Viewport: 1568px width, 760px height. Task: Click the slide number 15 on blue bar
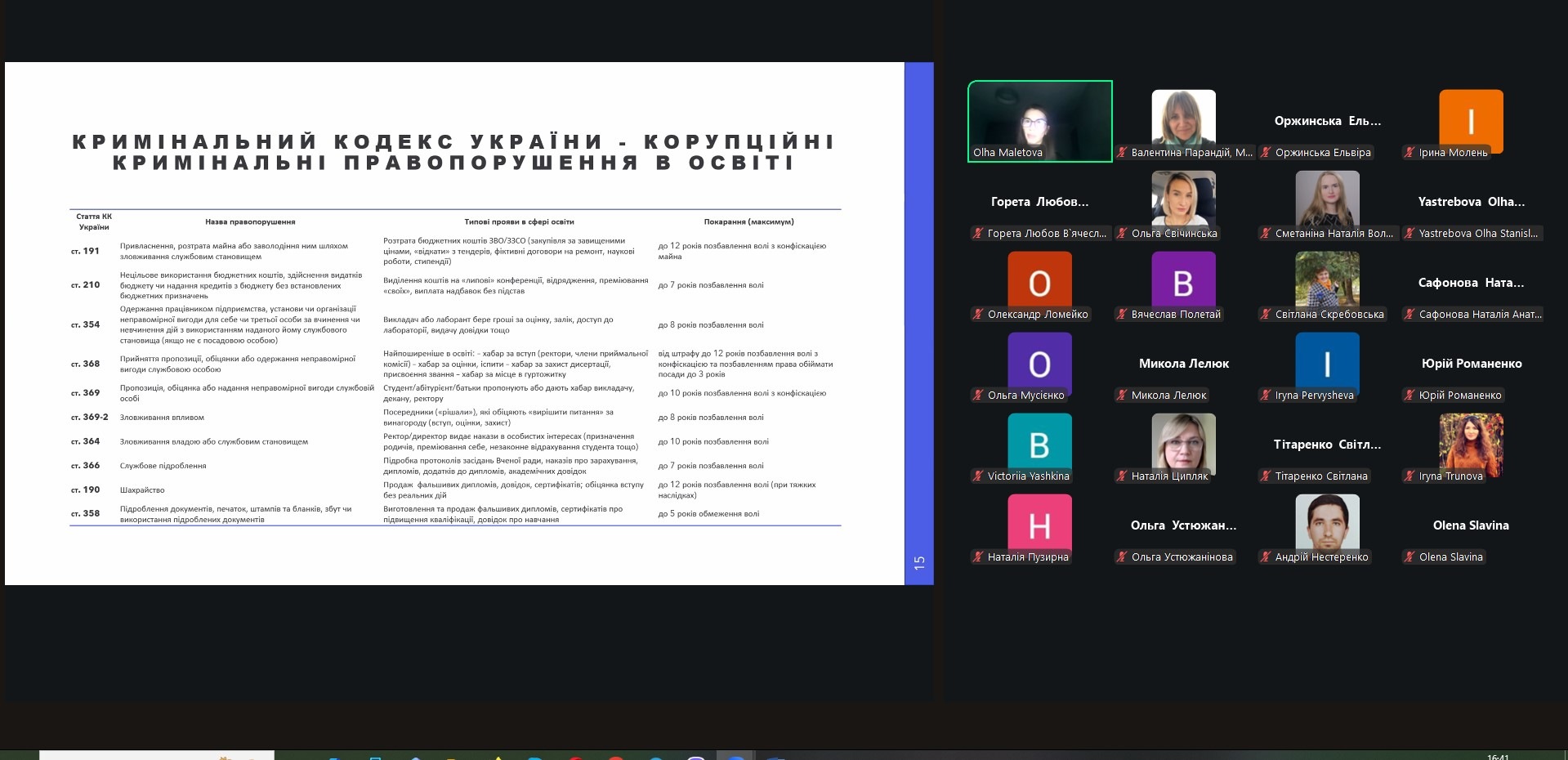tap(919, 562)
